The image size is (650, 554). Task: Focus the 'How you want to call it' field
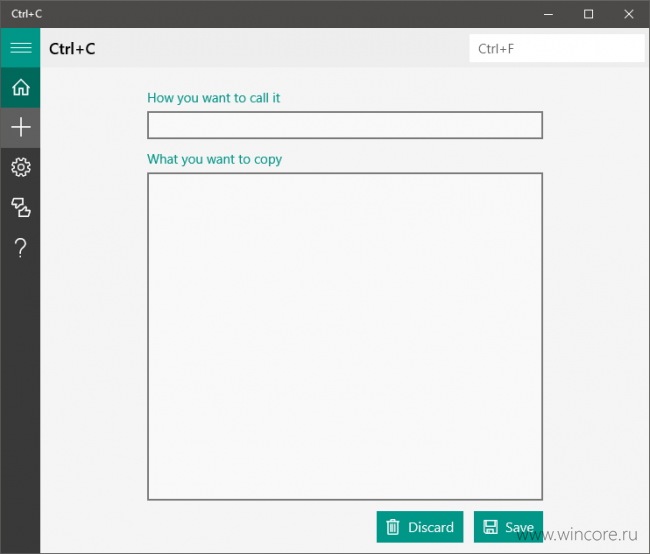(345, 125)
